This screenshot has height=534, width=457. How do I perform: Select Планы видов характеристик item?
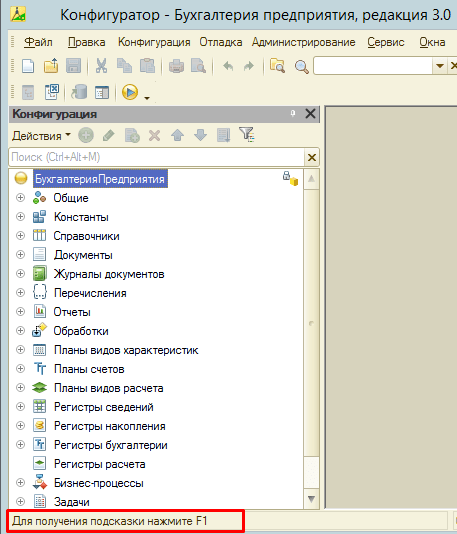tap(126, 350)
